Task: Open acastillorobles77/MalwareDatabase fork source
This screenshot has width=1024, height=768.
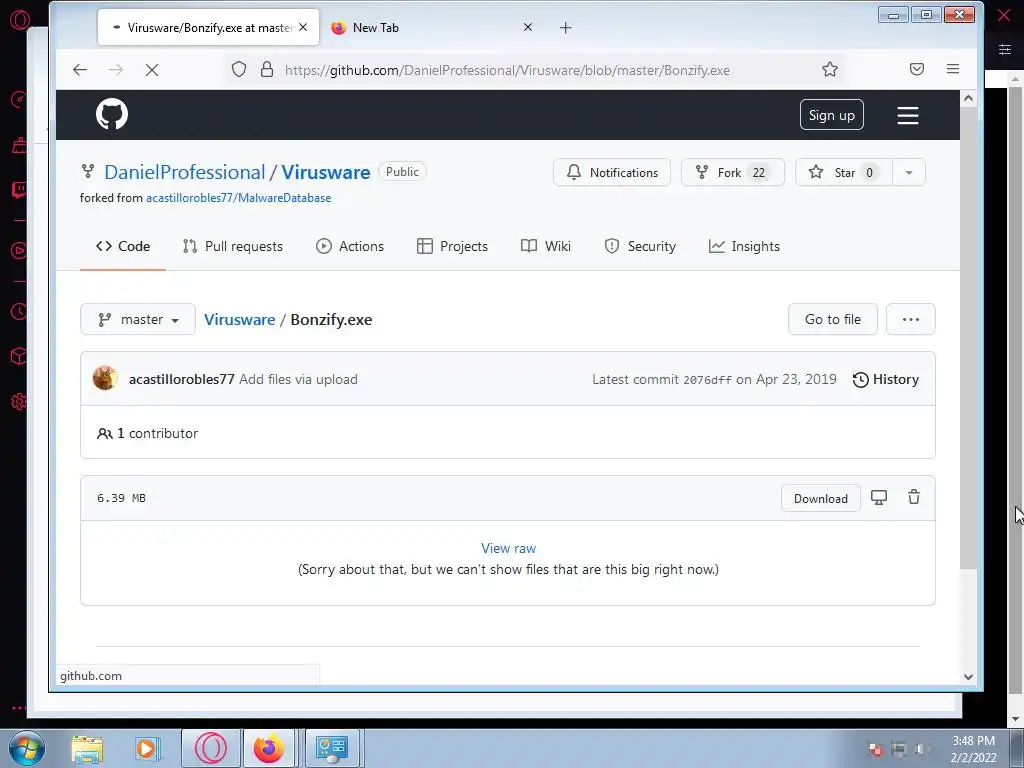Action: tap(238, 198)
